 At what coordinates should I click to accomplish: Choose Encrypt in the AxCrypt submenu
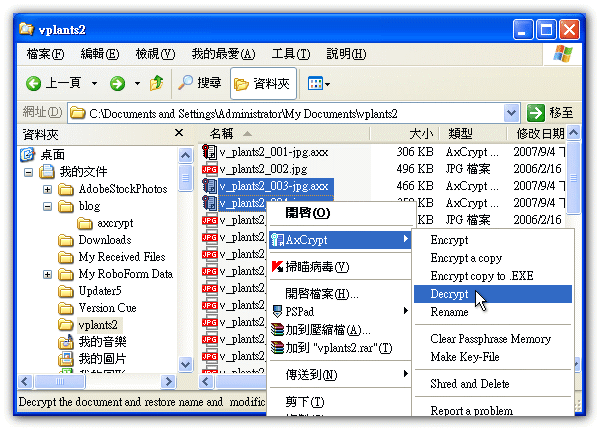pyautogui.click(x=493, y=240)
